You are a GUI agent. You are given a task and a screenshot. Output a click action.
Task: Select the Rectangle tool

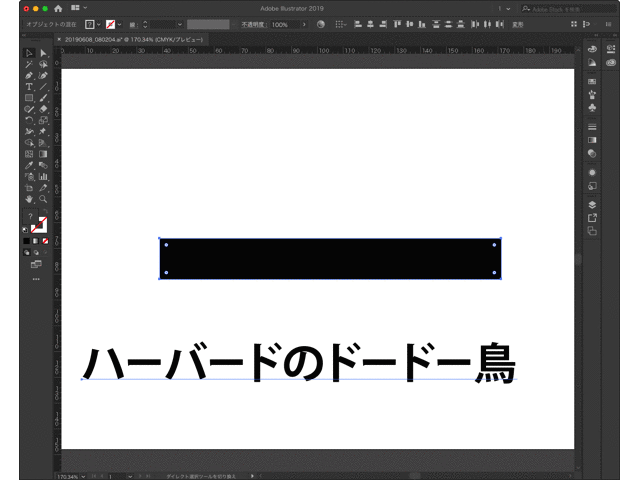[x=29, y=98]
